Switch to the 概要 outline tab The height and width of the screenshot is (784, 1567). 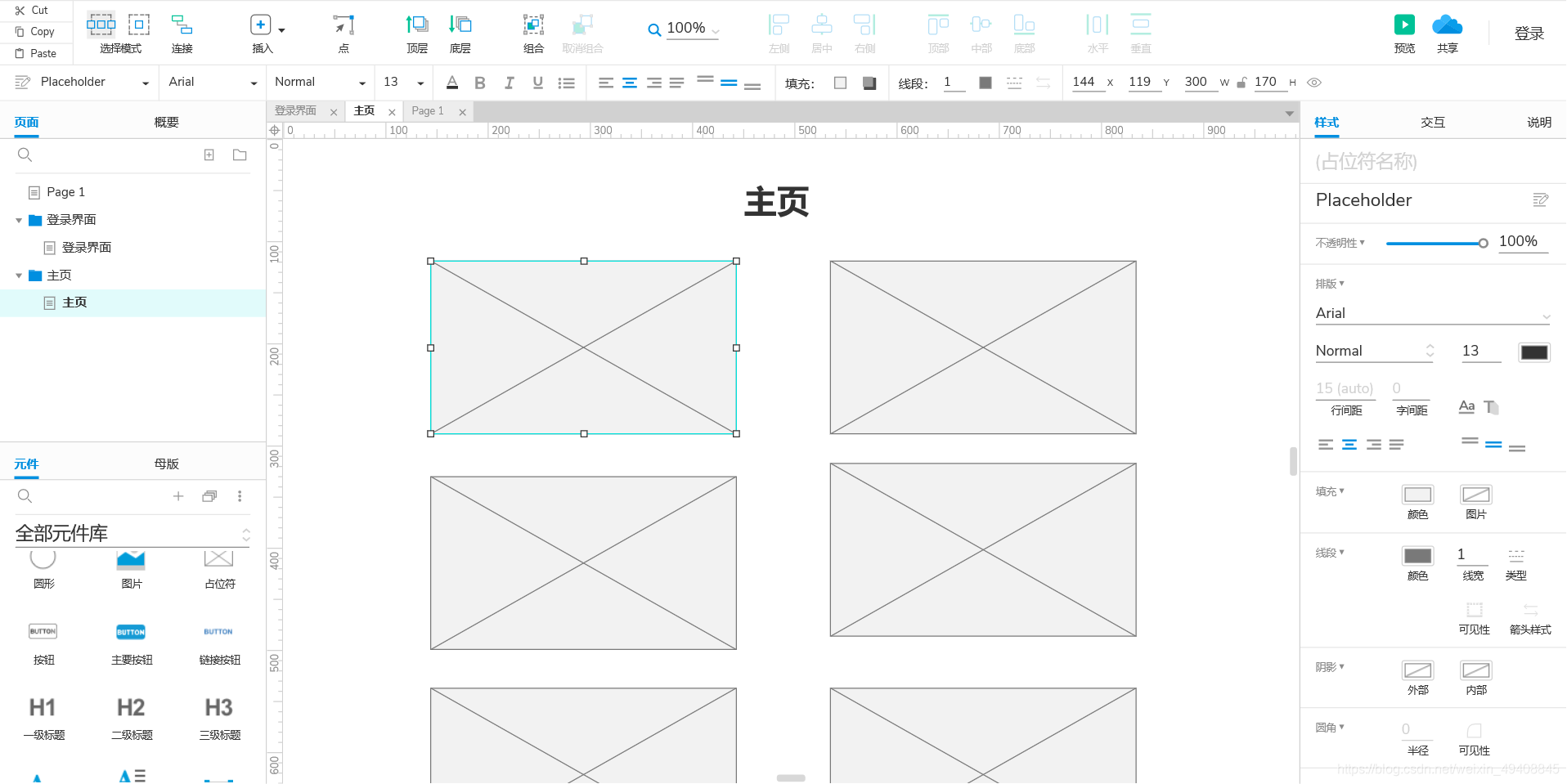(166, 123)
